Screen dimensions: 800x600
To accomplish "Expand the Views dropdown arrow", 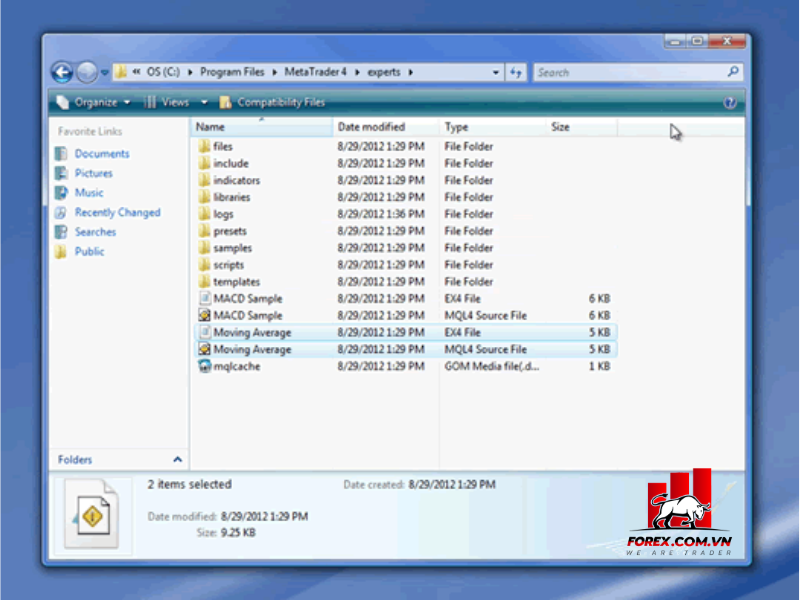I will point(204,103).
